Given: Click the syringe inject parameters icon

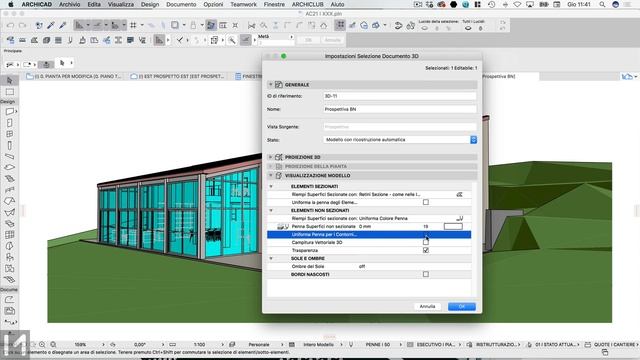Looking at the screenshot, I should tap(63, 25).
